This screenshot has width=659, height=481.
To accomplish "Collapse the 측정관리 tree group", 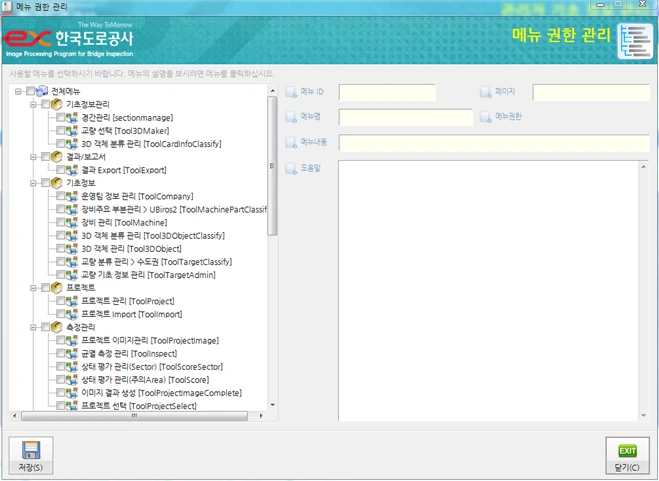I will click(x=33, y=327).
